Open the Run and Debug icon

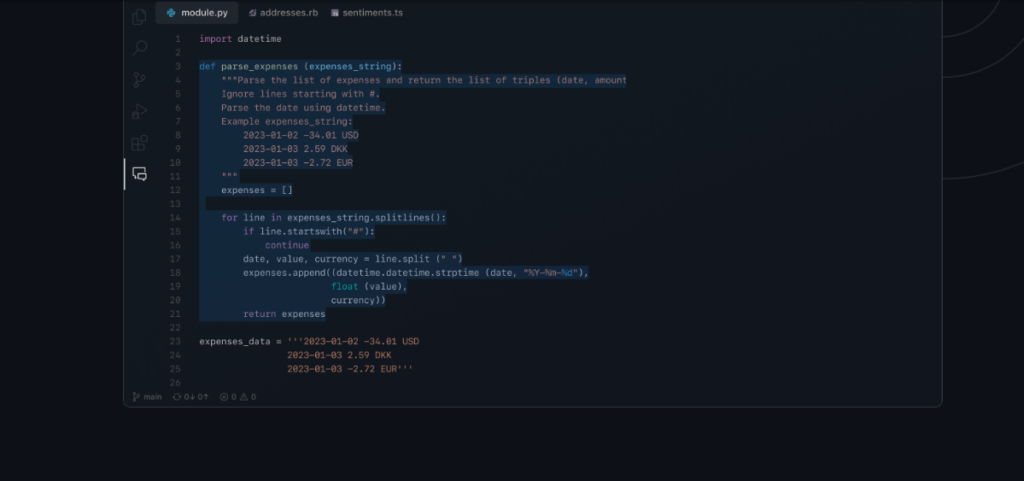140,111
